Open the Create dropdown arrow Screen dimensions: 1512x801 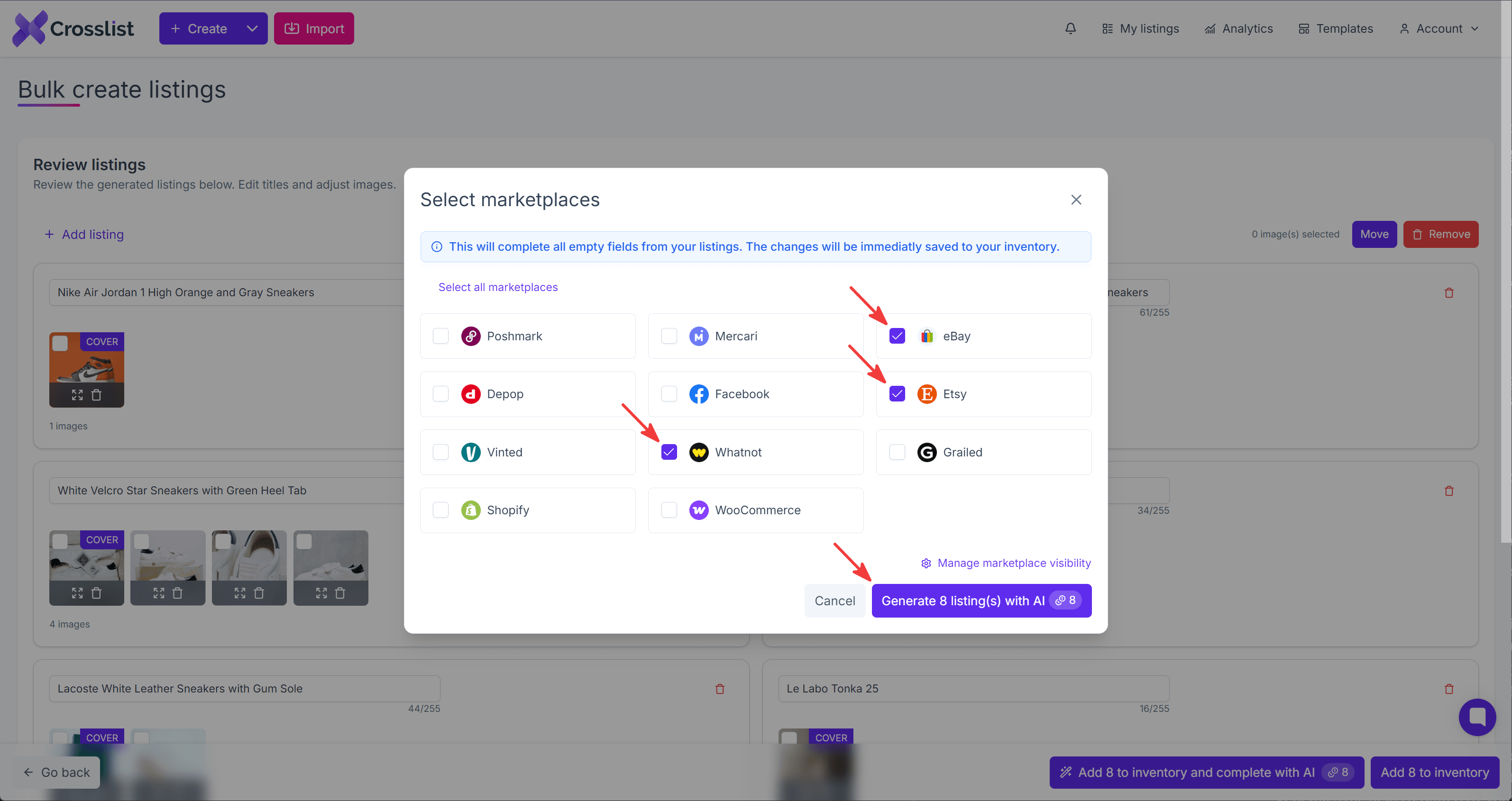(252, 28)
